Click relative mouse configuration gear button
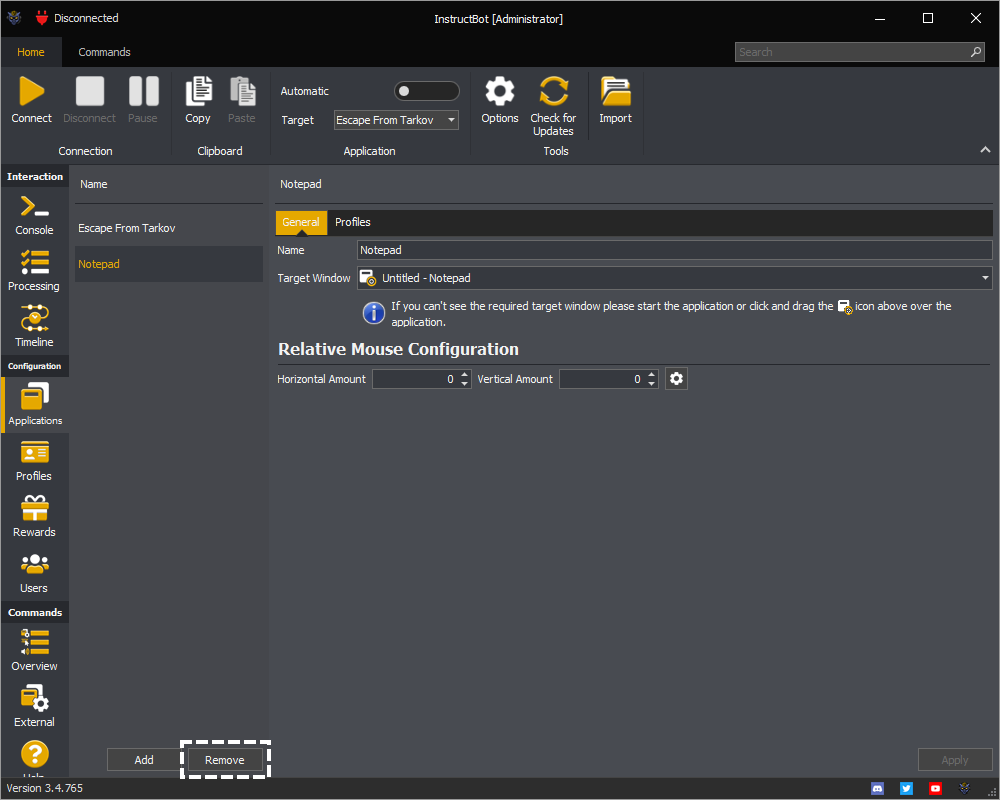Screen dimensions: 1000x800 [676, 379]
